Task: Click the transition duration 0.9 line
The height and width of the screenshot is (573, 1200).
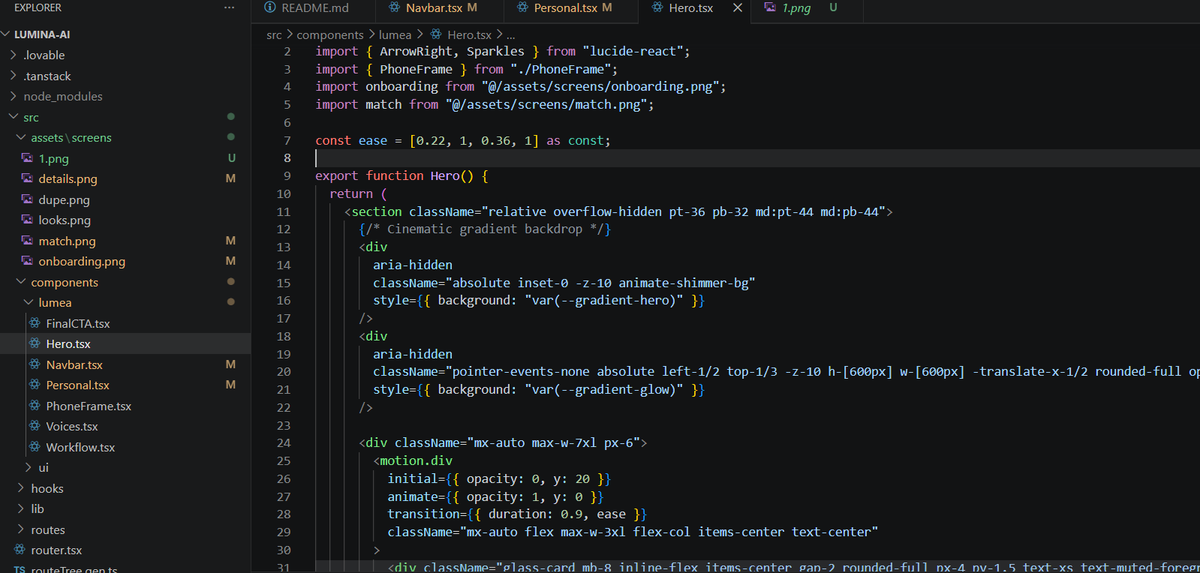Action: point(518,514)
